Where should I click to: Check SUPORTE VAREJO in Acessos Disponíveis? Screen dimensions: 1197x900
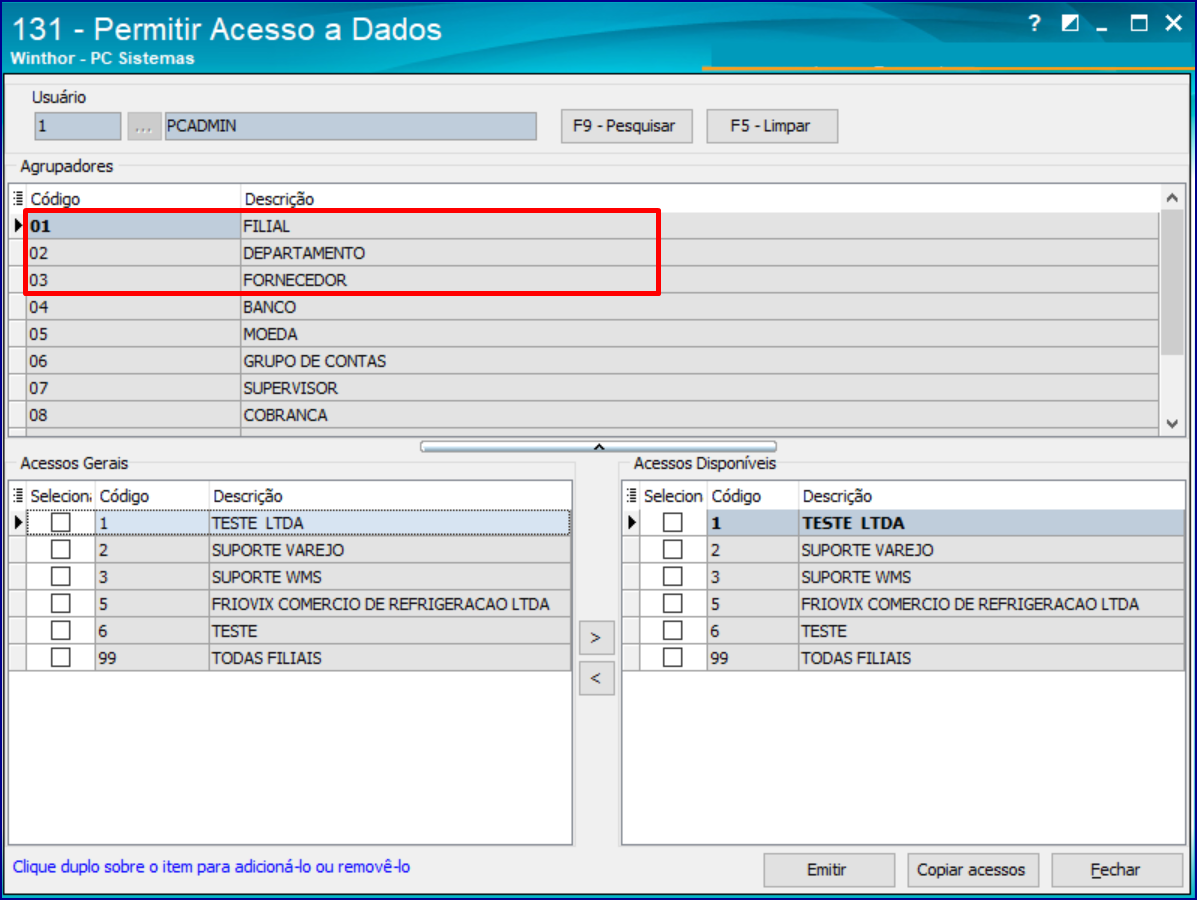(x=673, y=550)
